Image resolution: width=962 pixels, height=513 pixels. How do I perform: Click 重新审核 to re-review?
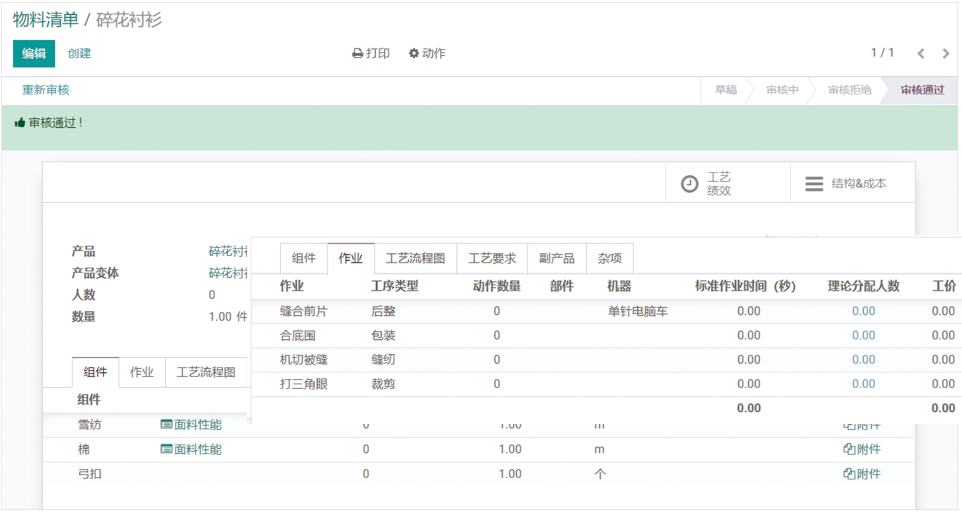coord(46,90)
